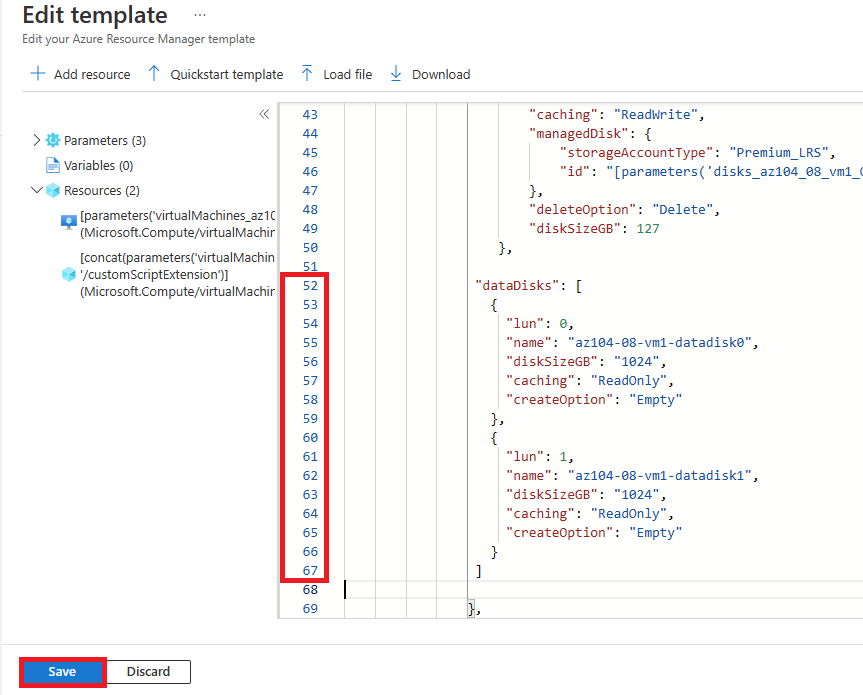The height and width of the screenshot is (695, 863).
Task: Expand the Parameters (3) node
Action: pyautogui.click(x=36, y=140)
